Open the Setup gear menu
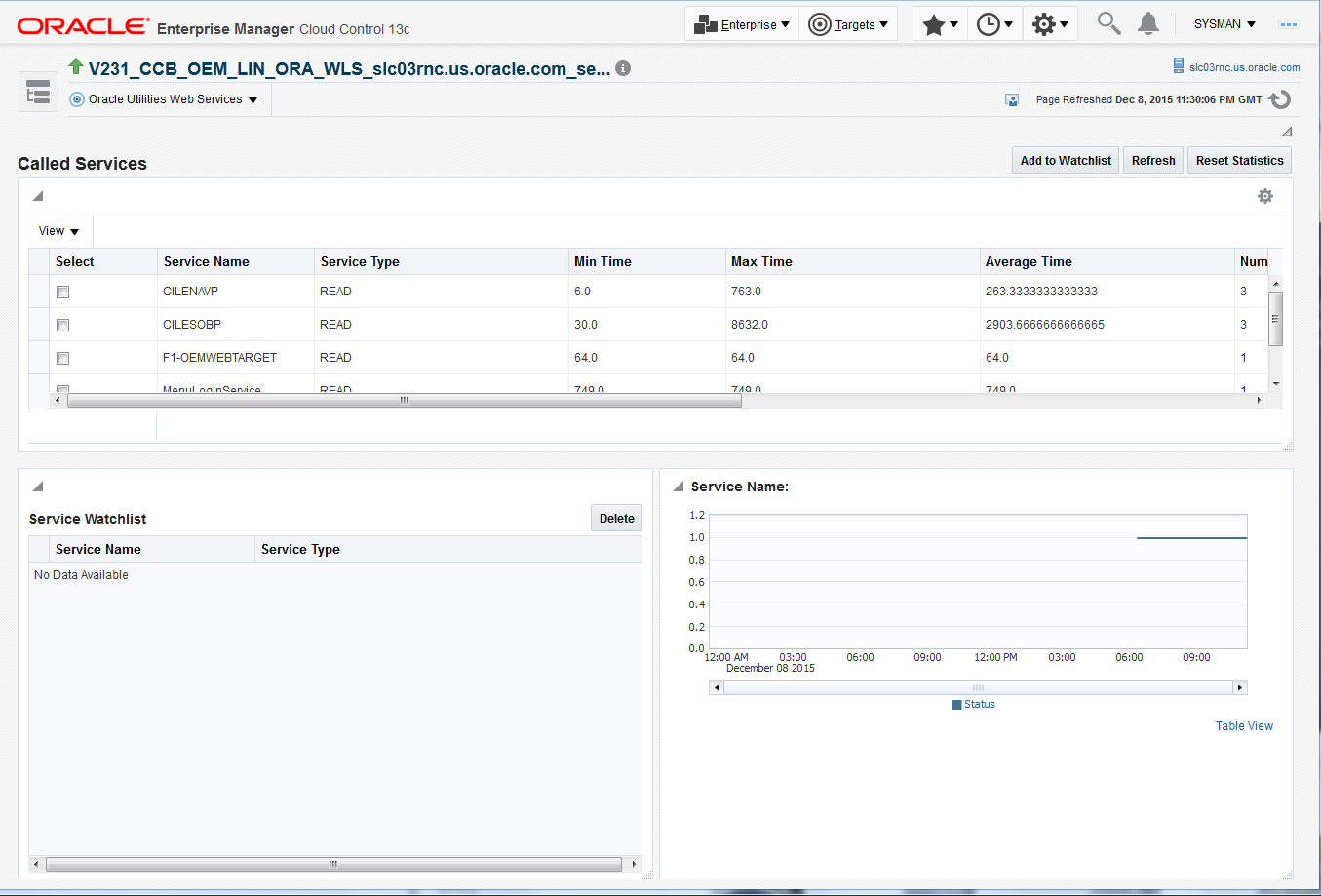Viewport: 1321px width, 896px height. pyautogui.click(x=1050, y=24)
